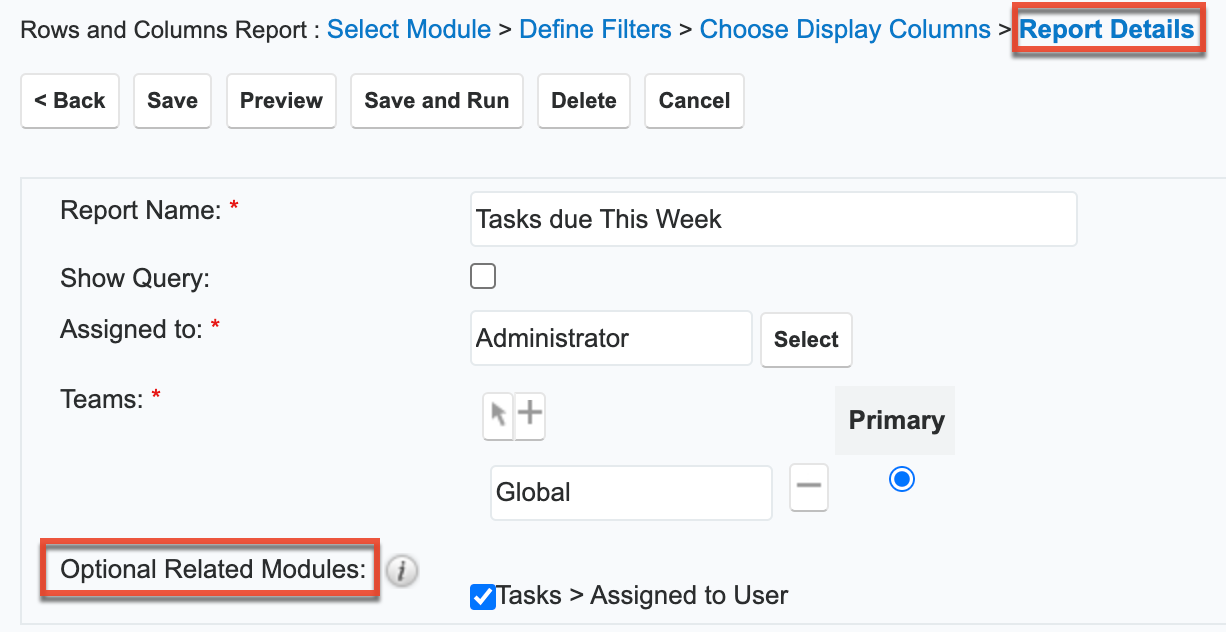Click the Global team text field
This screenshot has height=632, width=1226.
point(631,492)
